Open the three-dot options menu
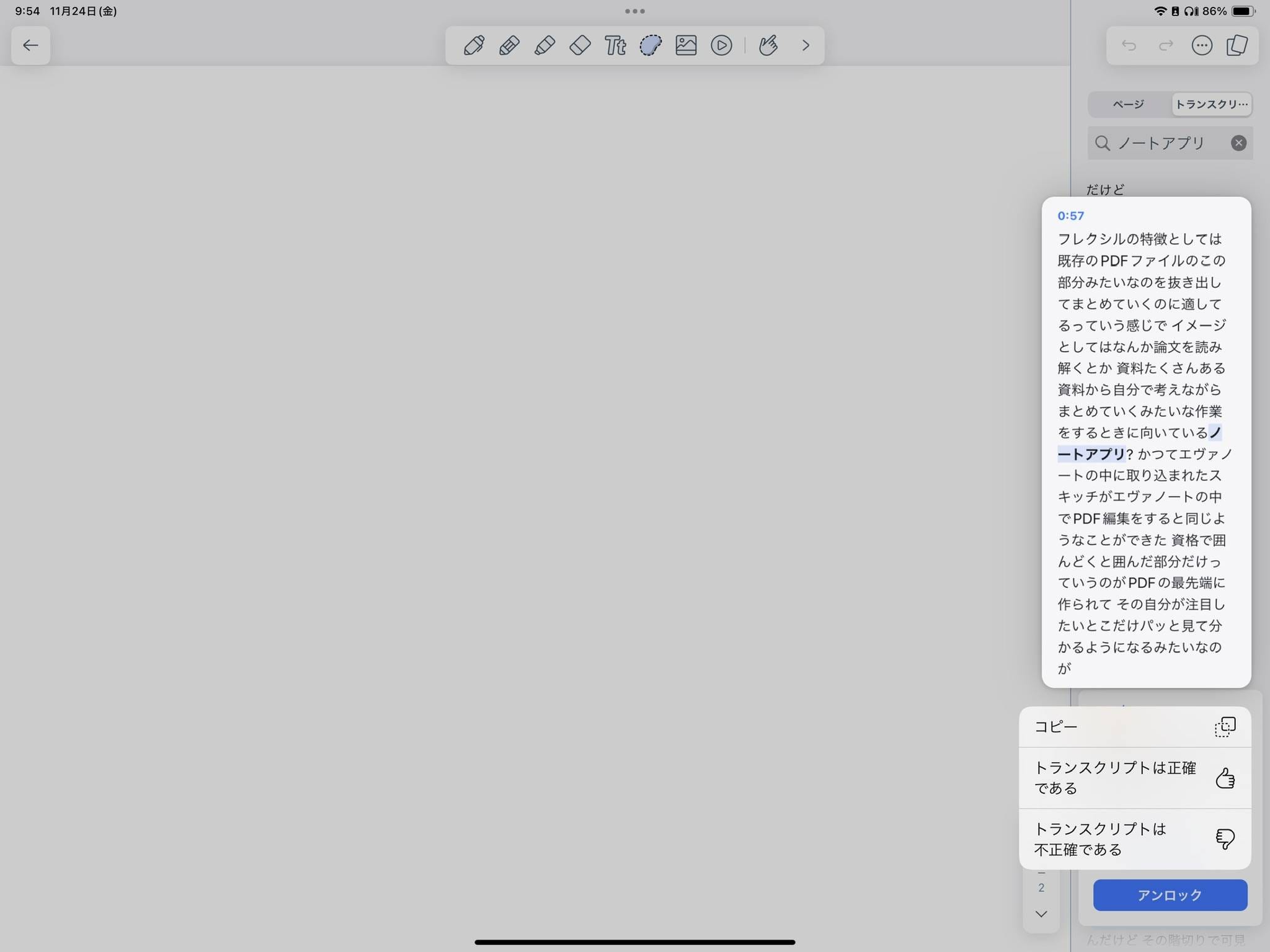The image size is (1270, 952). click(x=1201, y=45)
